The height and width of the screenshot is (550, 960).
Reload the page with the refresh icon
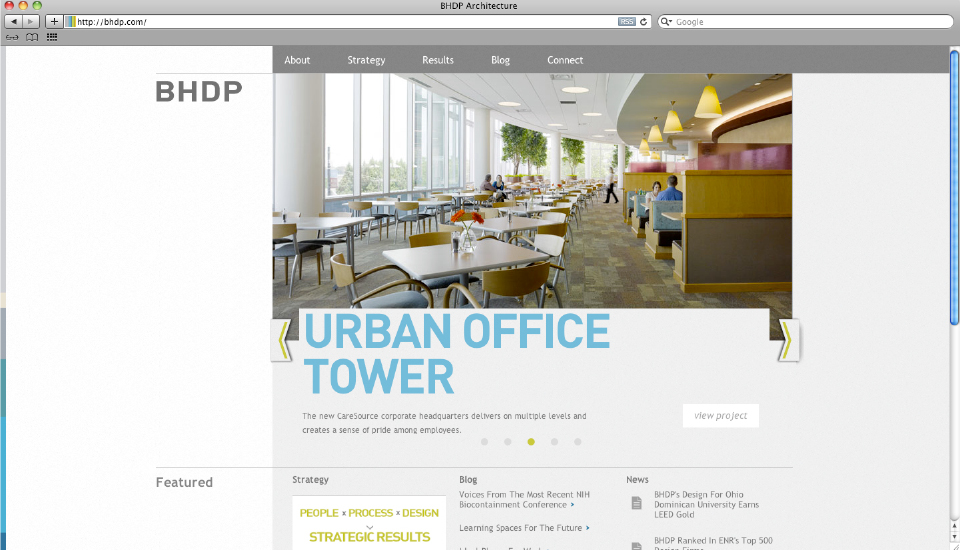click(x=644, y=21)
